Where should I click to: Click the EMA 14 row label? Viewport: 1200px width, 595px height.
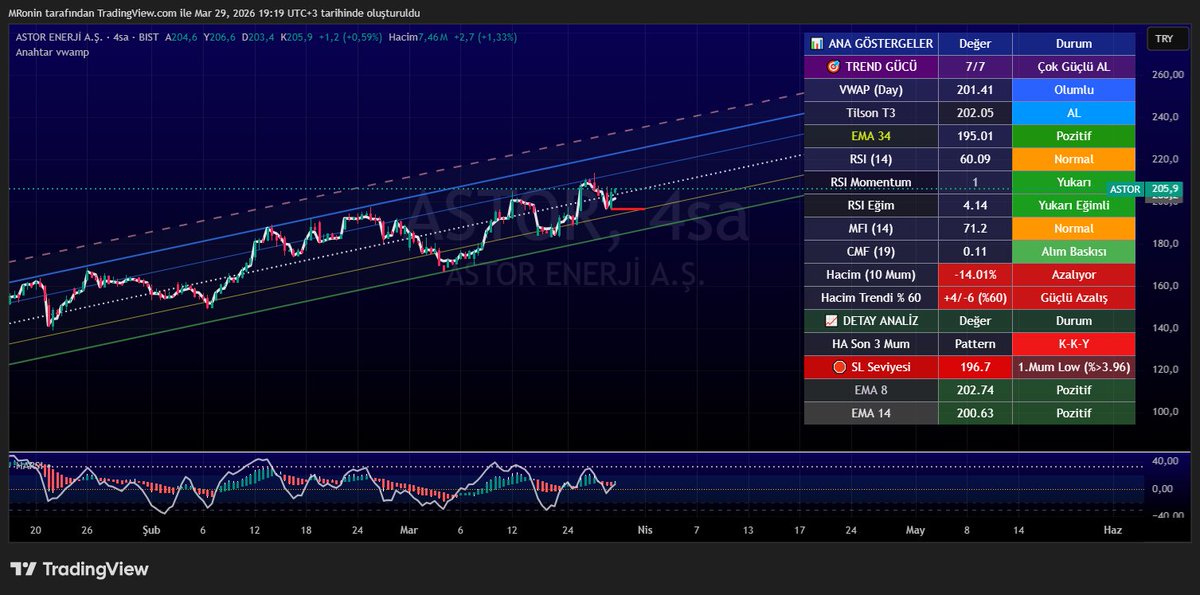tap(871, 413)
